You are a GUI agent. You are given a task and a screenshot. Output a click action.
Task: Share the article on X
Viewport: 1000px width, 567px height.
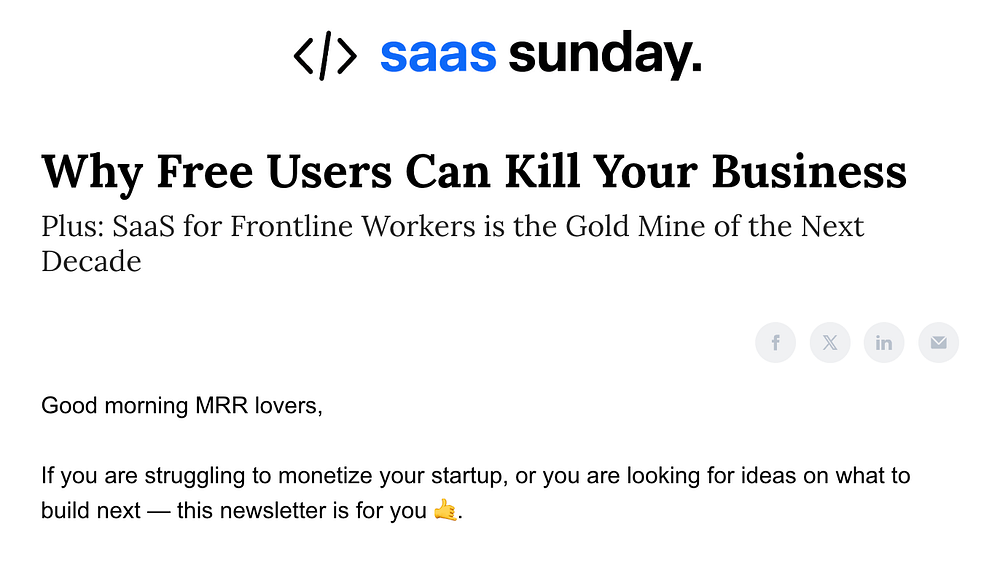tap(830, 343)
